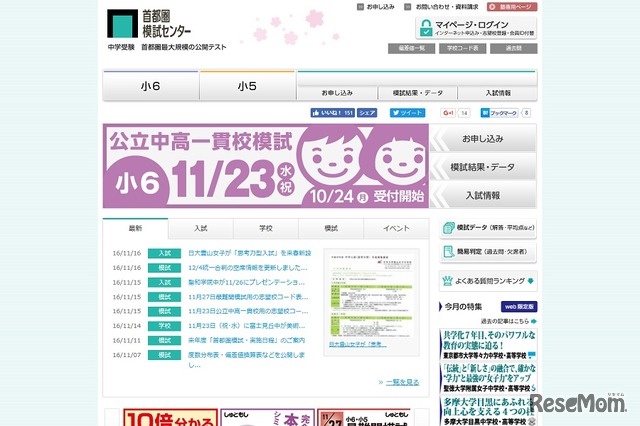
Task: Click the 11/27 小6・小5 promo banner at bottom
Action: point(364,417)
